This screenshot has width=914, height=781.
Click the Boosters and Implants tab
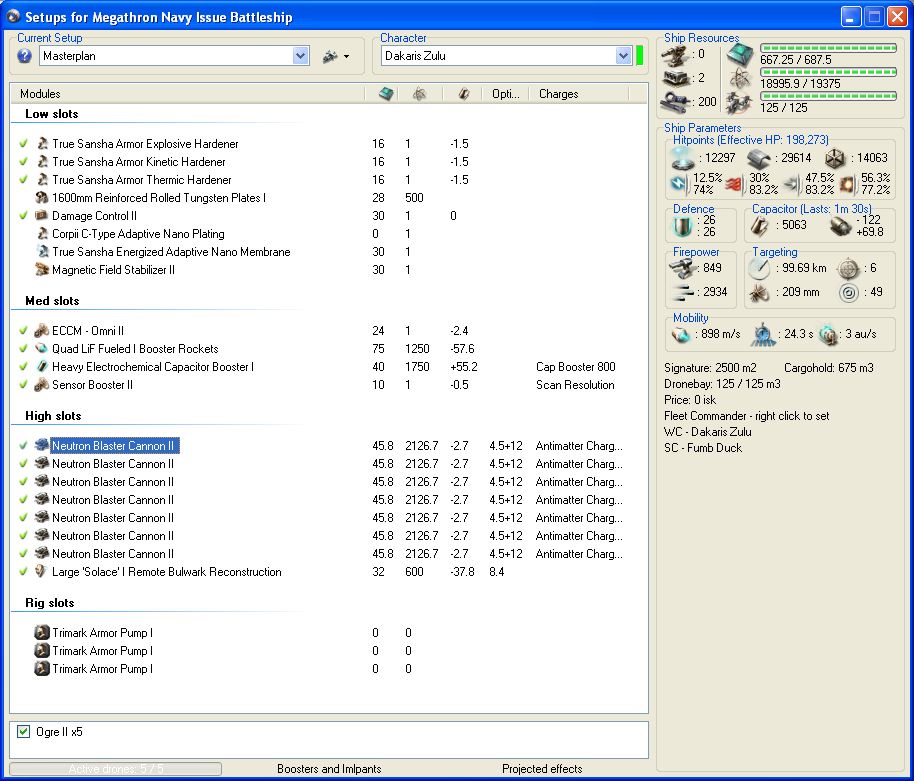coord(329,769)
